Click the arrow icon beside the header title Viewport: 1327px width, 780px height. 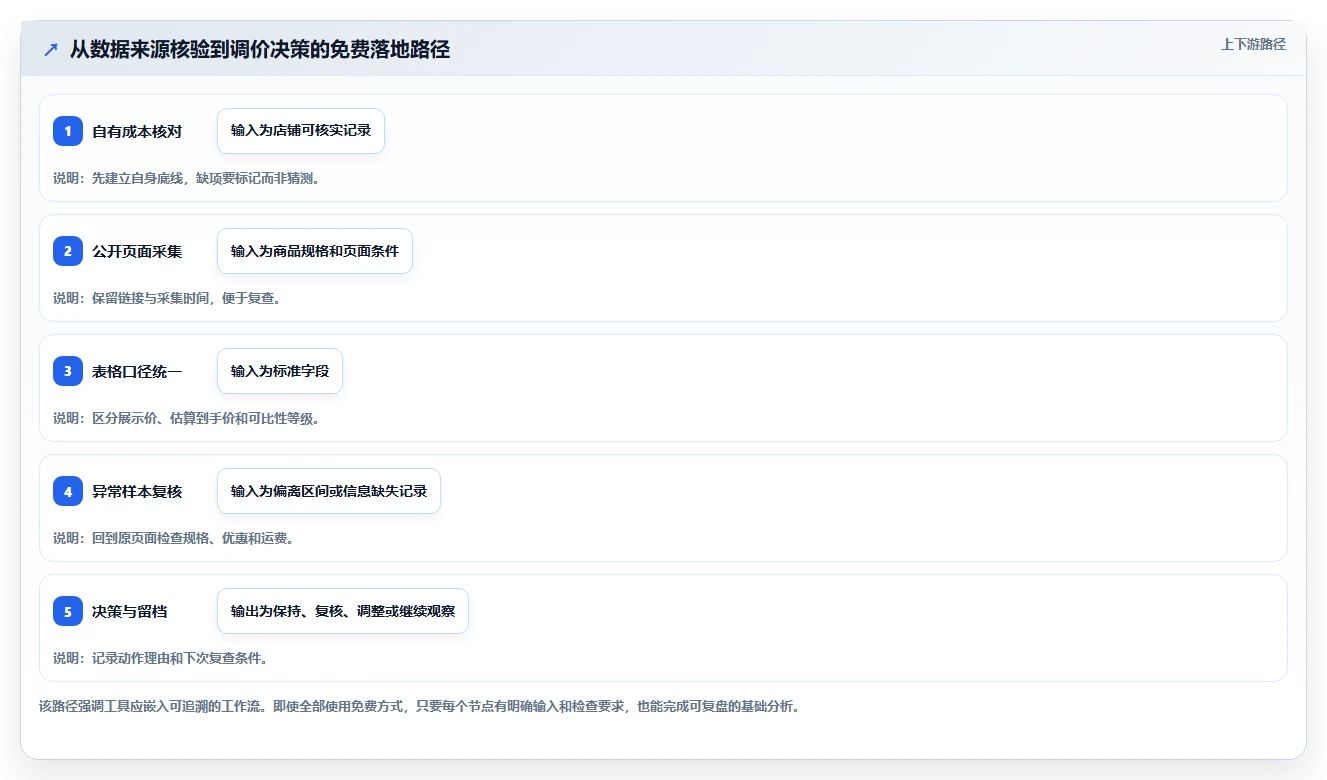51,50
